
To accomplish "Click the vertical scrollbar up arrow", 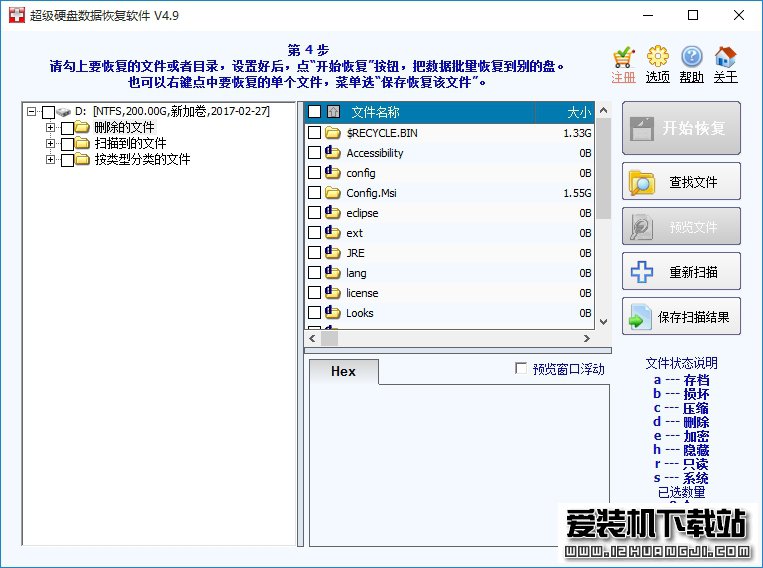I will pyautogui.click(x=603, y=110).
